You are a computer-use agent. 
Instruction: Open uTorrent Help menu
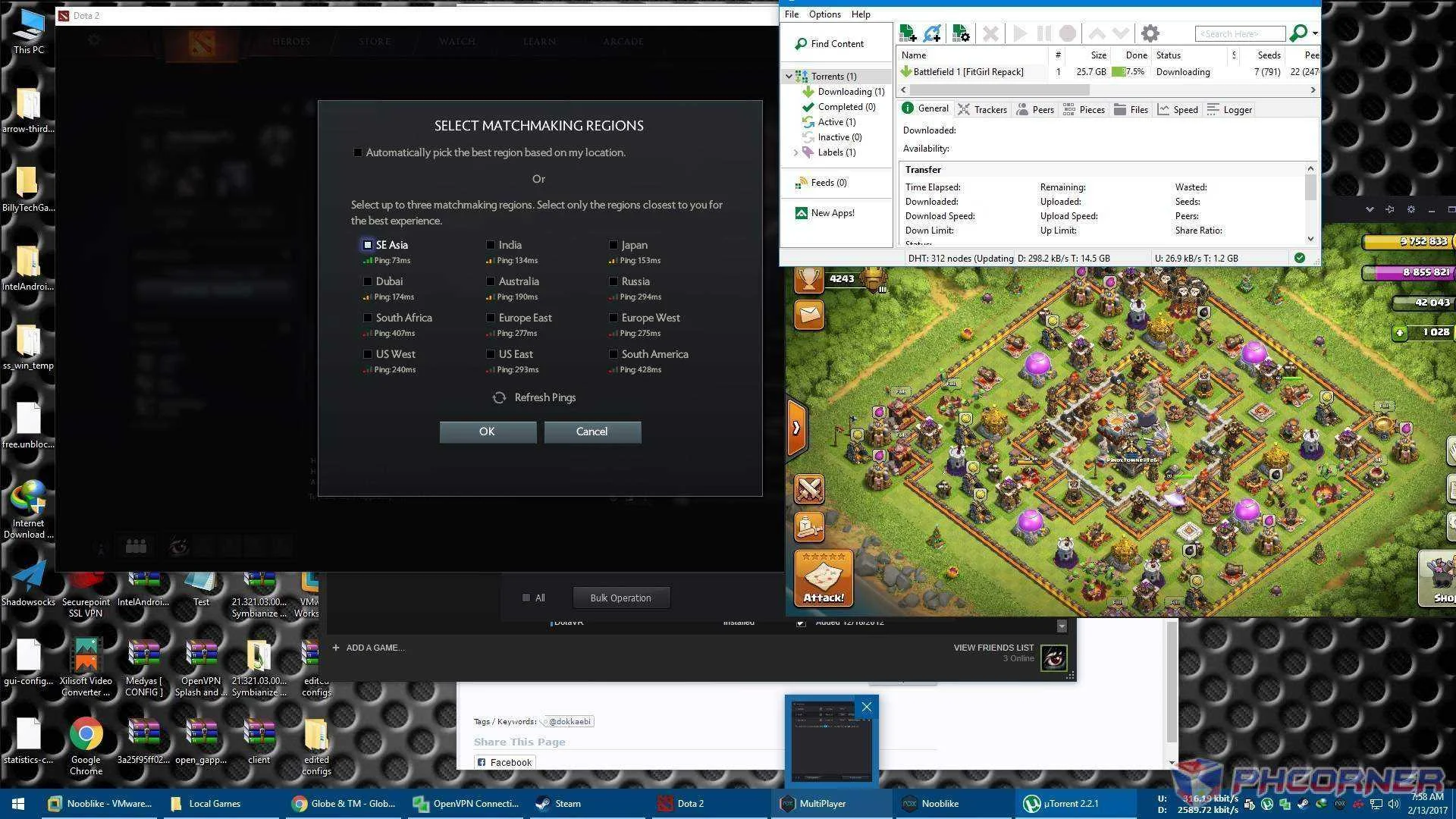861,14
